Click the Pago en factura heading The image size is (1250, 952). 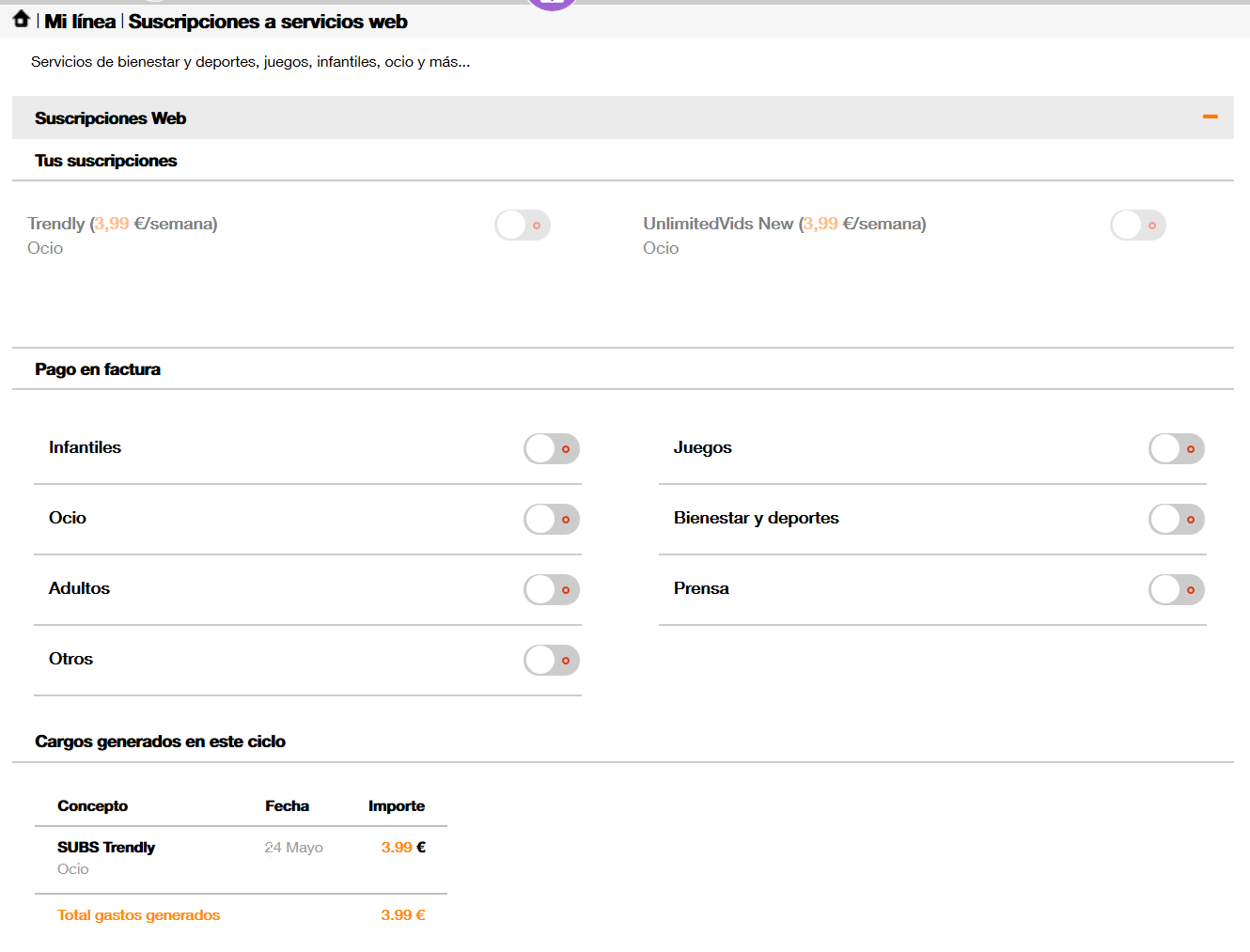[x=98, y=369]
